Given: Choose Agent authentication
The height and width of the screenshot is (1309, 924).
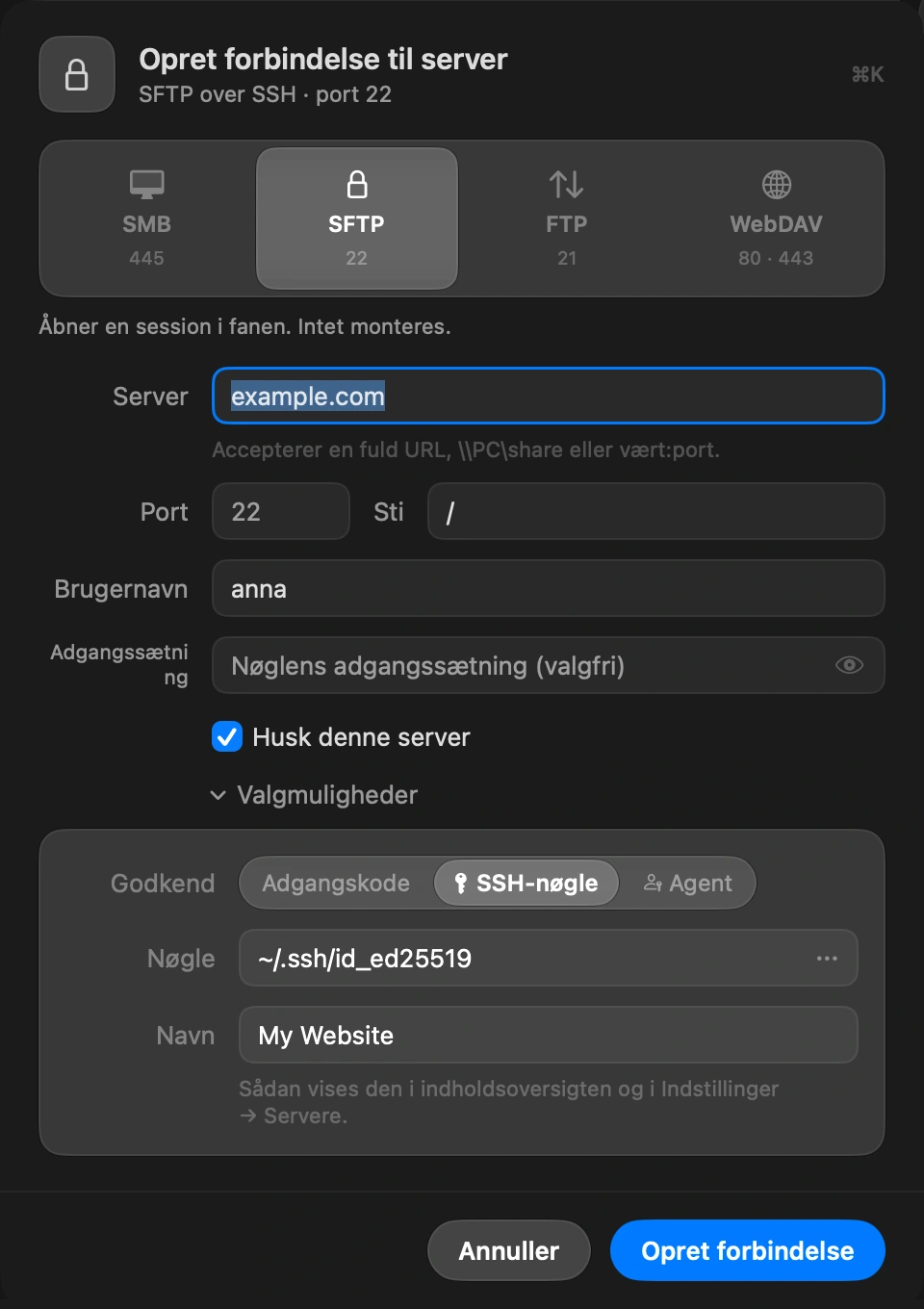Looking at the screenshot, I should (x=687, y=883).
